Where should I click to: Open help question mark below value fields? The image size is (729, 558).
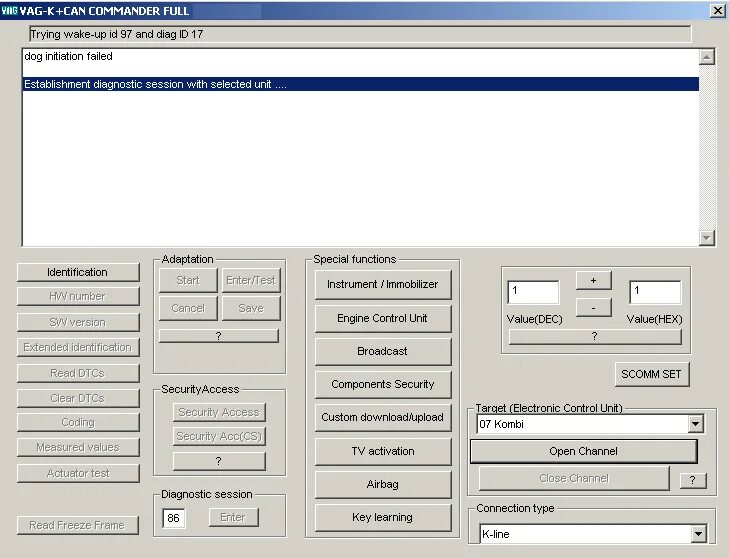[x=595, y=336]
